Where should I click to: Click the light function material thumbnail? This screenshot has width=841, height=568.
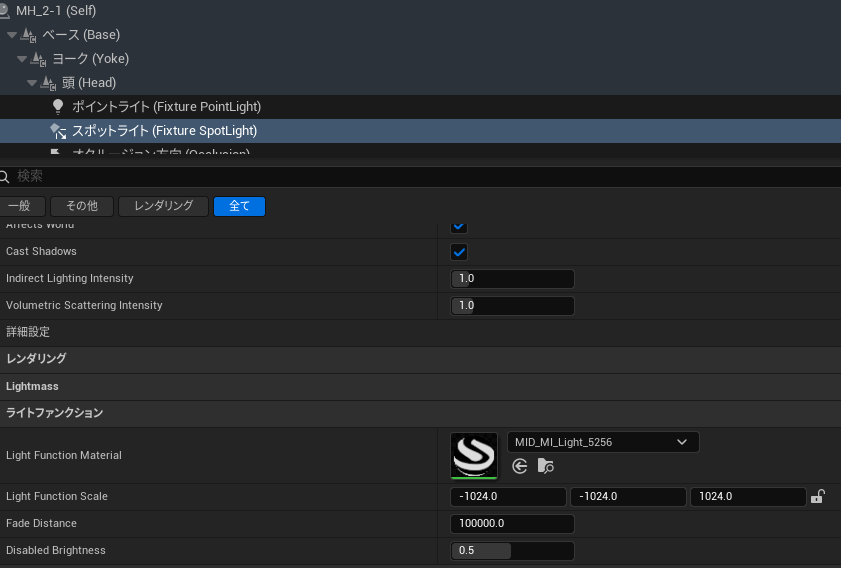(x=474, y=455)
